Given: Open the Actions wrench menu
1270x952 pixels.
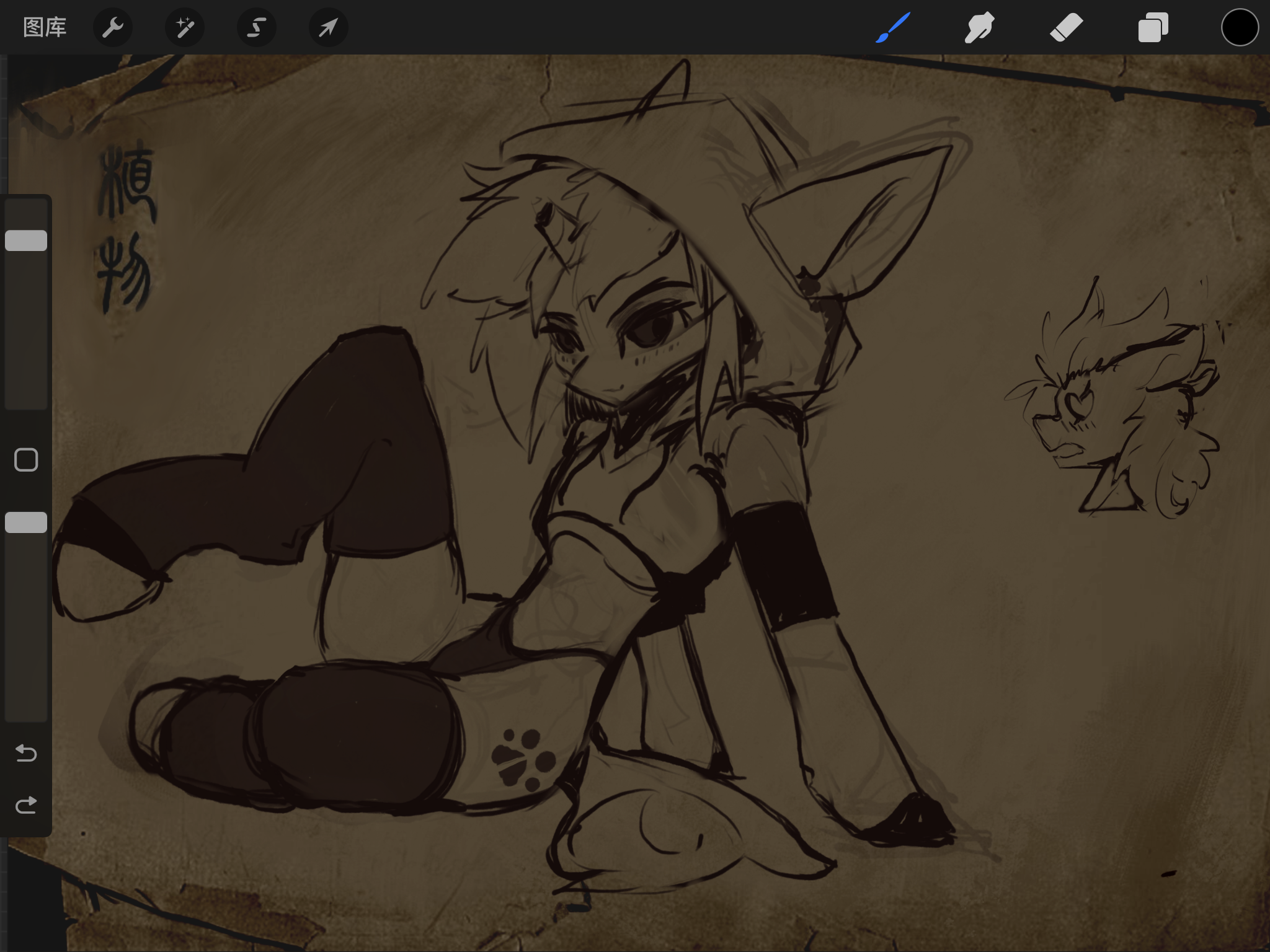Looking at the screenshot, I should (x=112, y=27).
